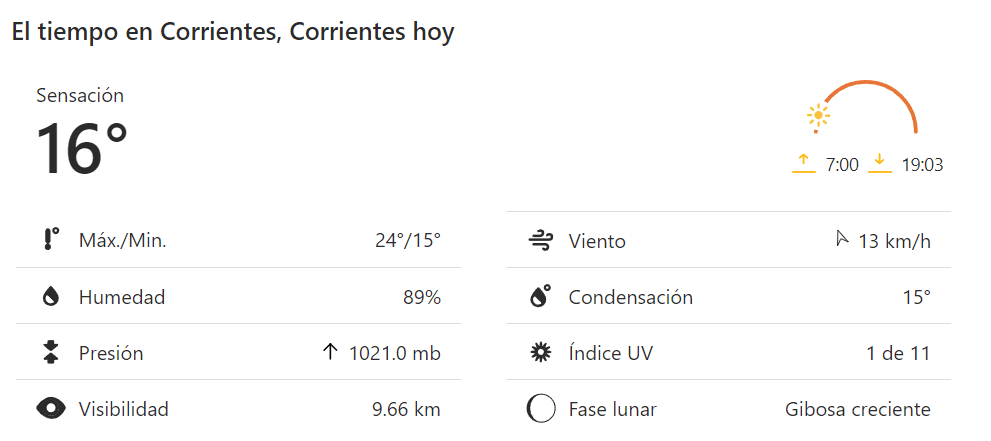Click the 16° feels-like temperature

tap(82, 150)
